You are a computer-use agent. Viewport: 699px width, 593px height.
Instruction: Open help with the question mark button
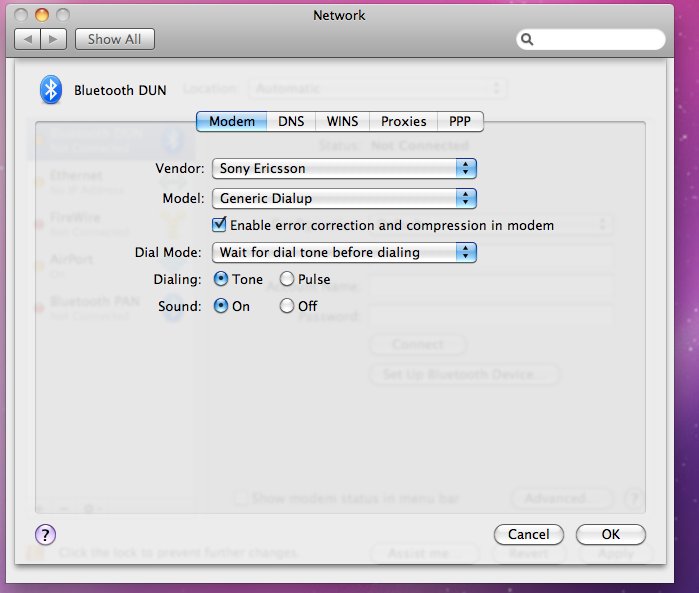[45, 534]
